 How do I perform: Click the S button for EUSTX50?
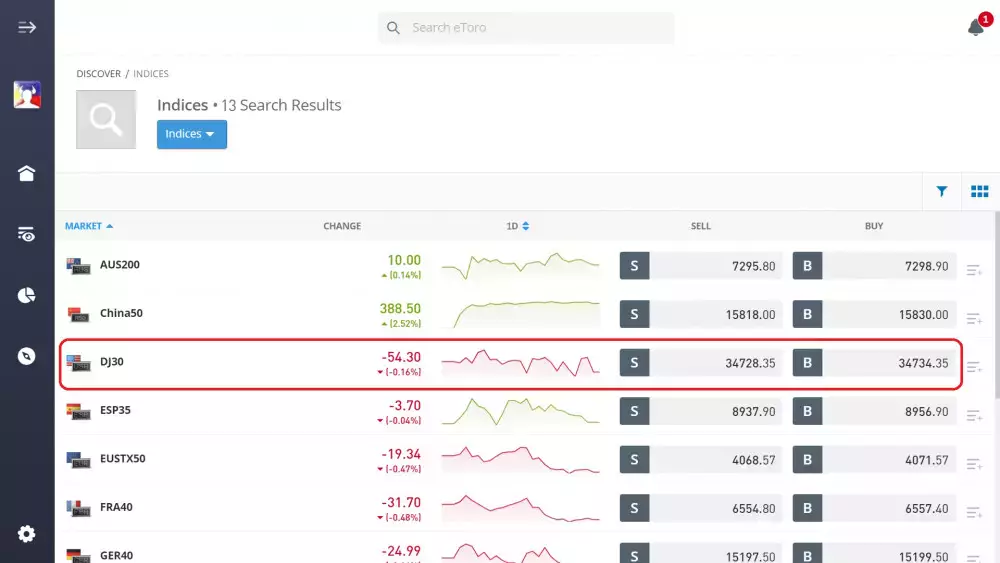[634, 460]
